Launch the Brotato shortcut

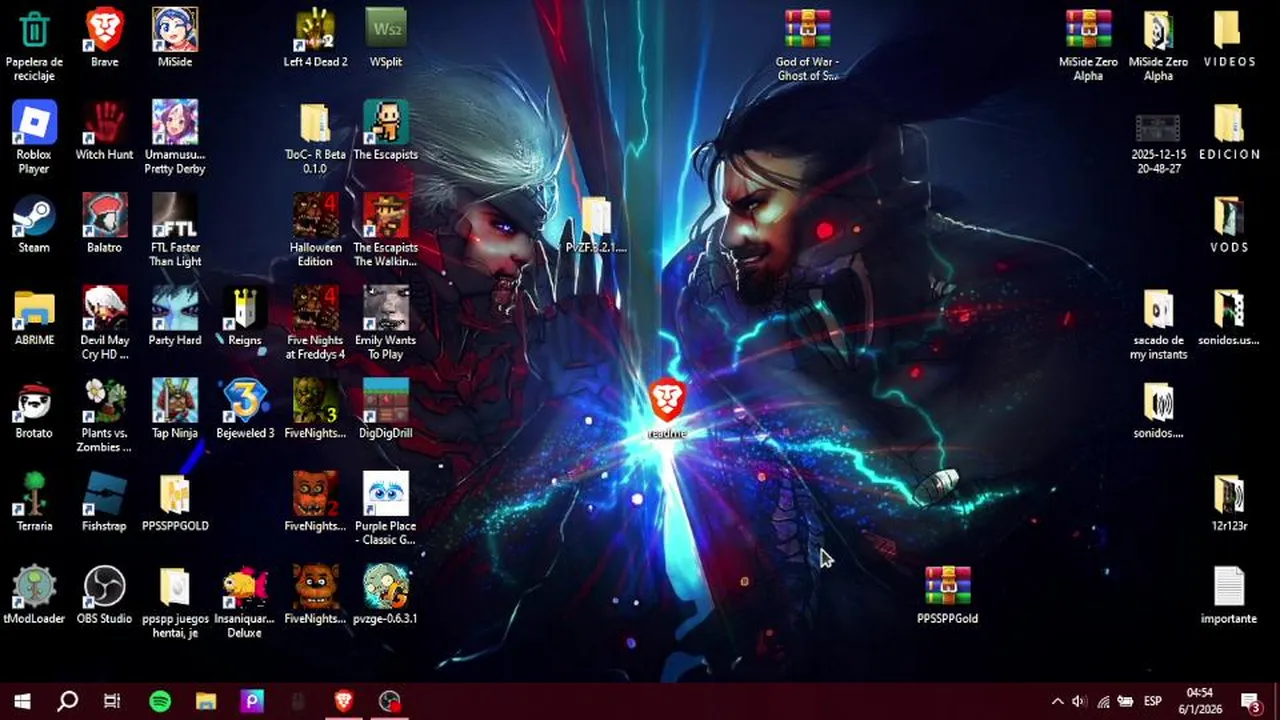pos(34,410)
